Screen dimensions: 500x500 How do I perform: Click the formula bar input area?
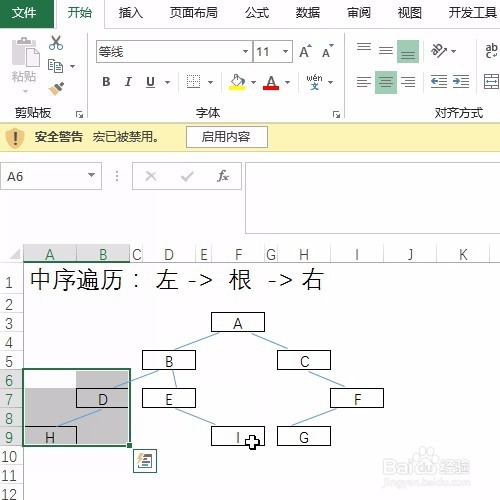[x=373, y=198]
